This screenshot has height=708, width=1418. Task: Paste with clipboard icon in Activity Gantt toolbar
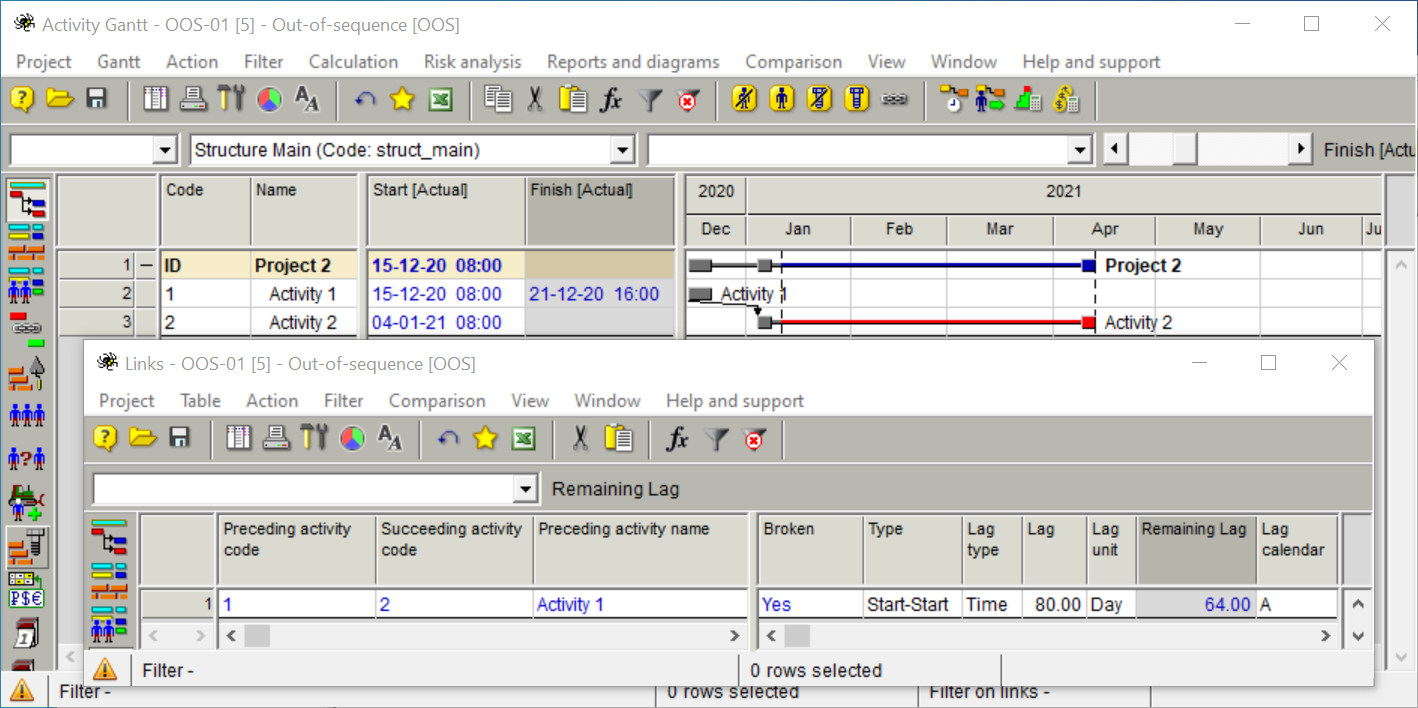tap(573, 99)
